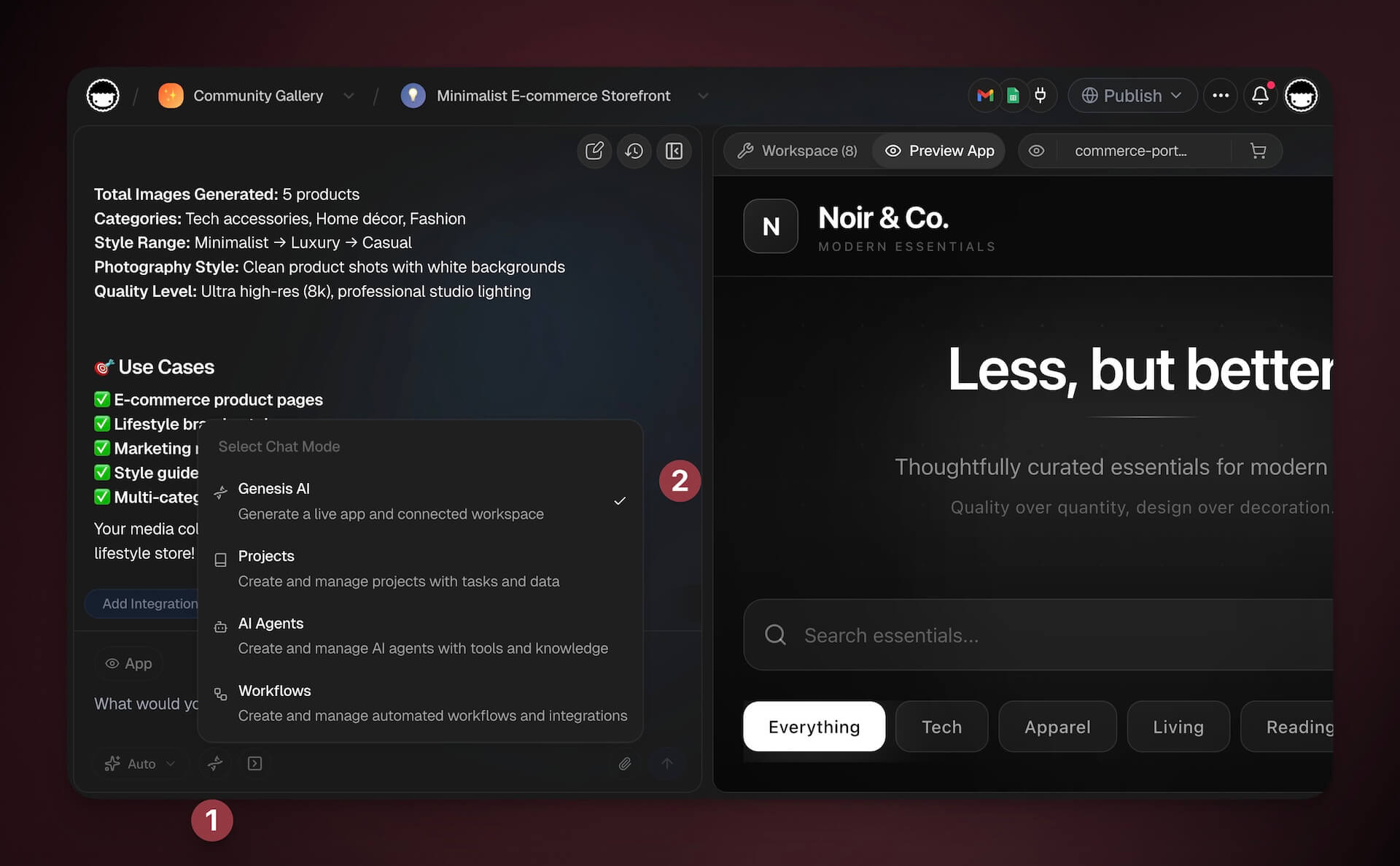Switch to the Workspace (8) tab

798,151
